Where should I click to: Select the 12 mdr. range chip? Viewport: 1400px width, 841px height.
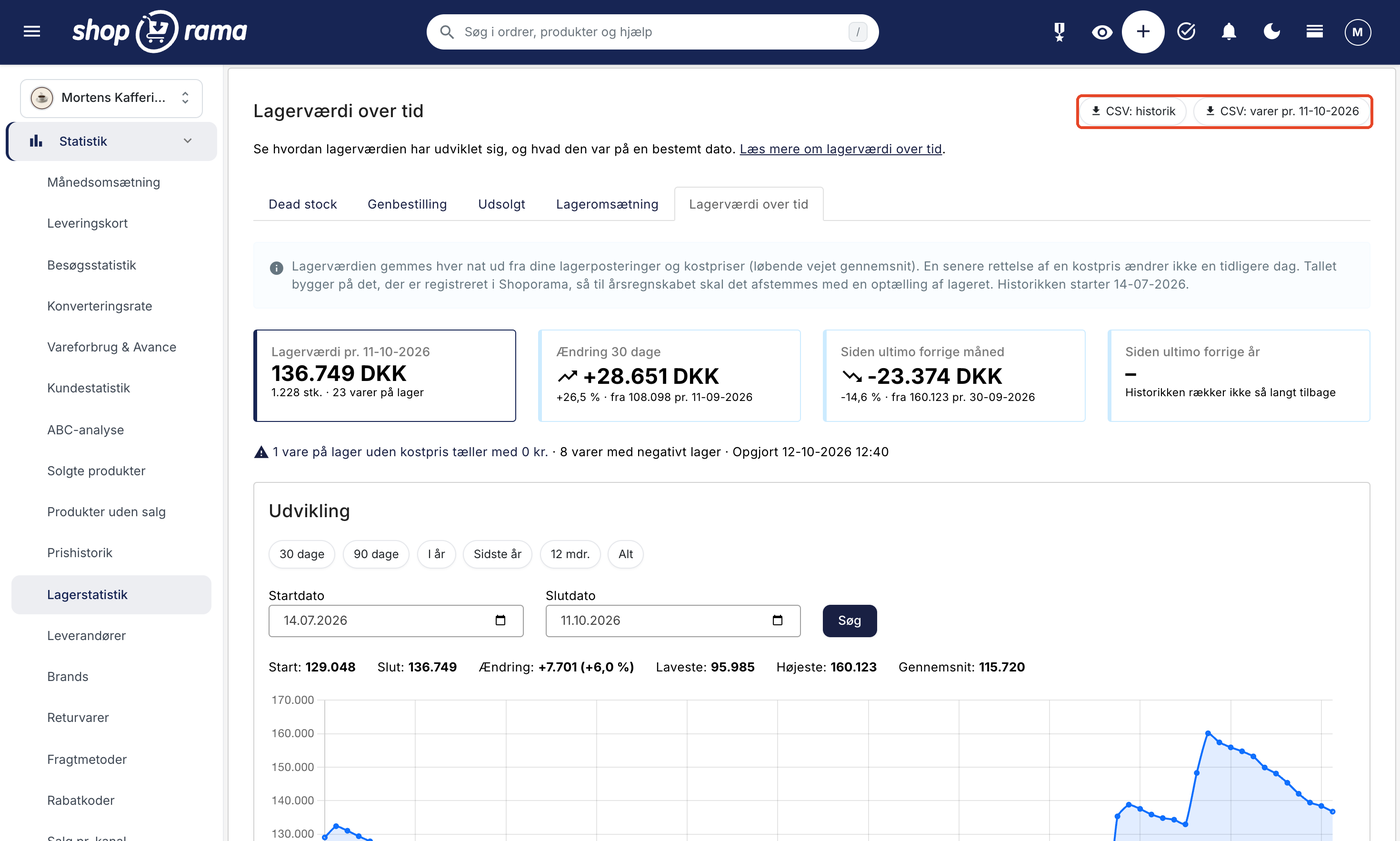tap(570, 554)
